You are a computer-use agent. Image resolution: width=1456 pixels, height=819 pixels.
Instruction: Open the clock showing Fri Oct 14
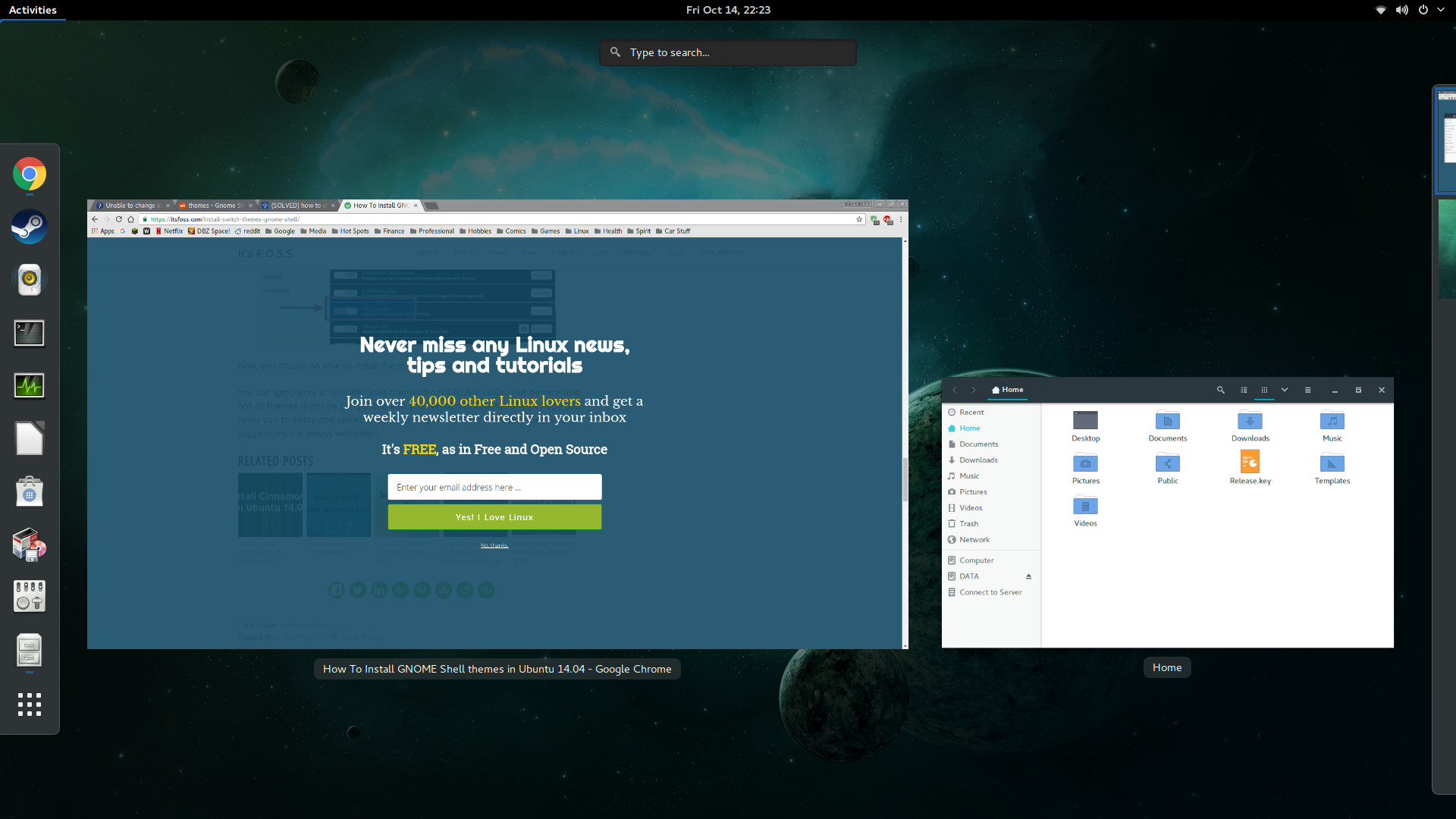[x=728, y=10]
